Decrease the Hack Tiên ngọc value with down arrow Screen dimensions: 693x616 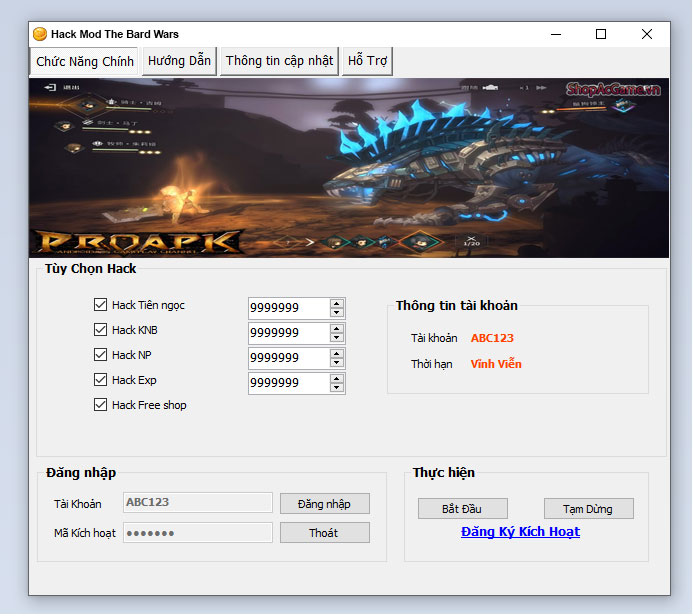(336, 312)
